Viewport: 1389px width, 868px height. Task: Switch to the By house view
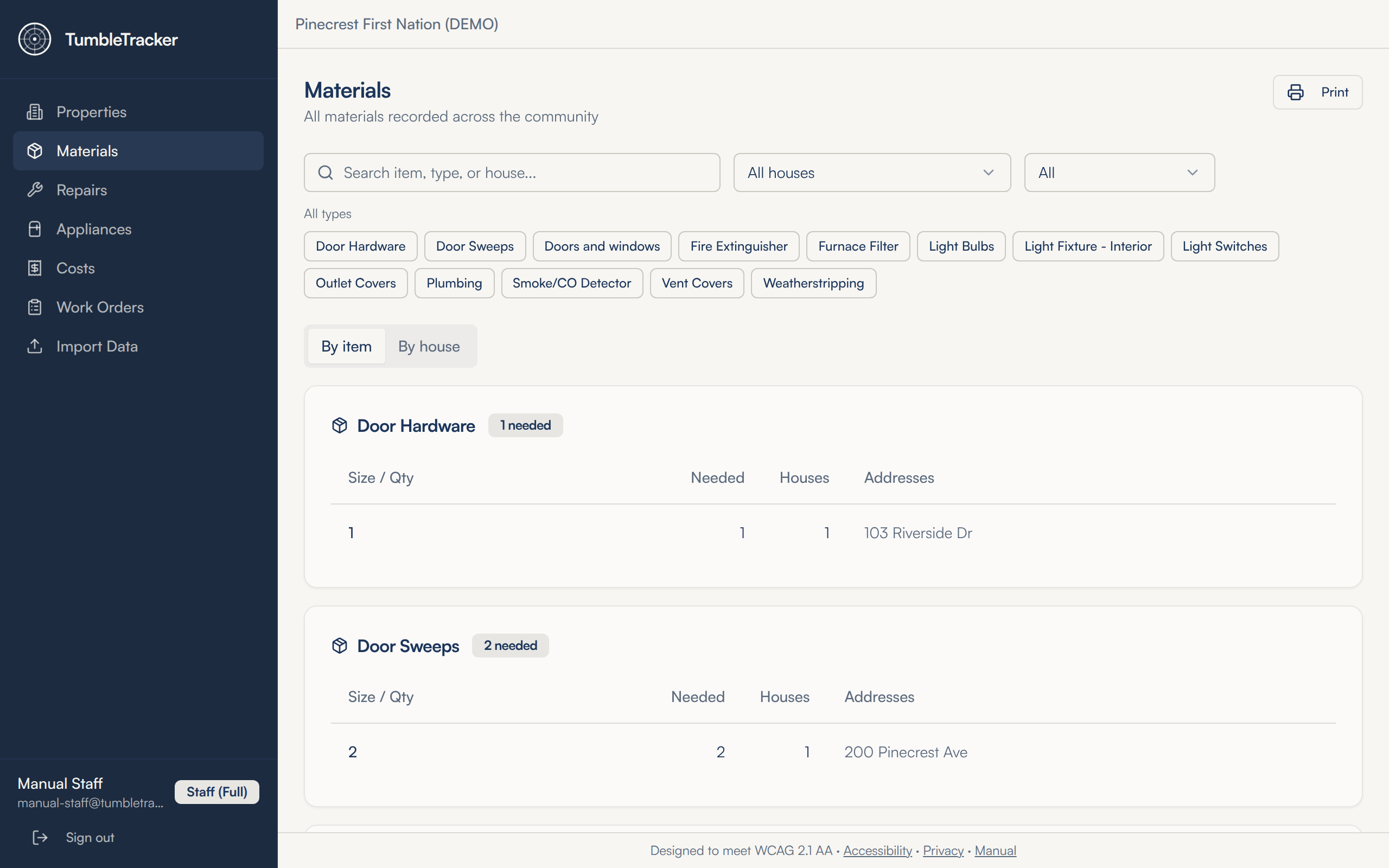429,346
